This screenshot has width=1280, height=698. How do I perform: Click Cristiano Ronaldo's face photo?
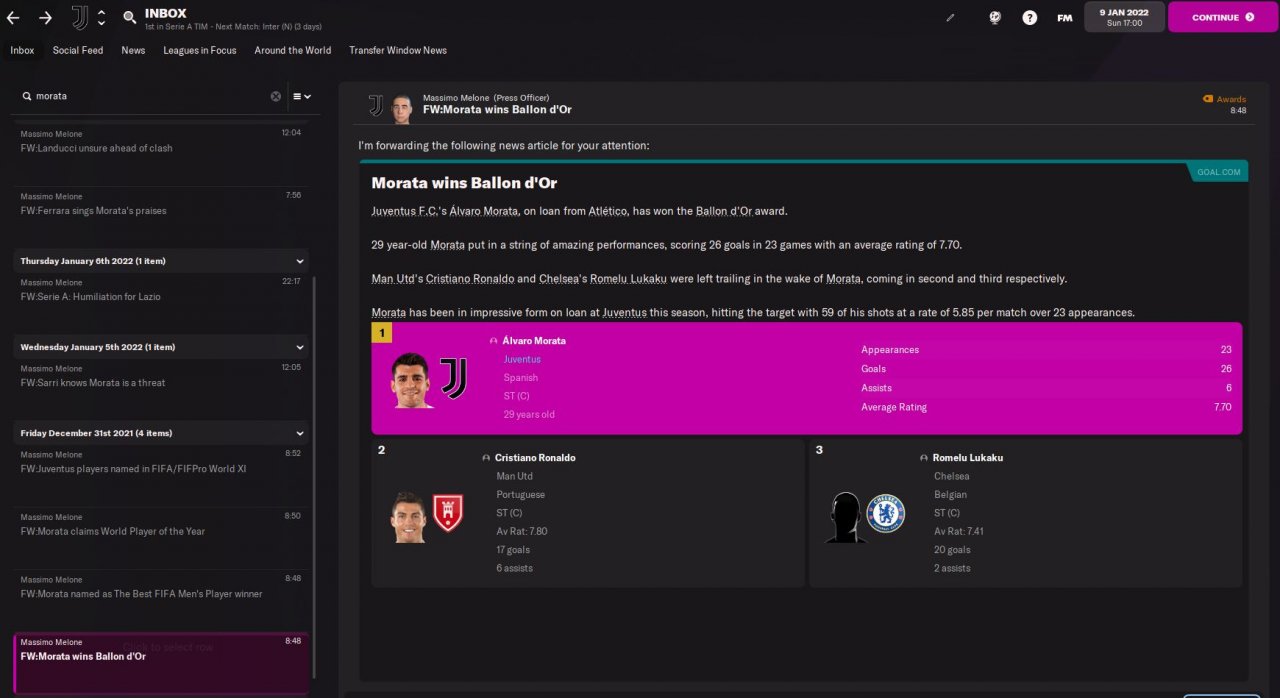tap(409, 517)
